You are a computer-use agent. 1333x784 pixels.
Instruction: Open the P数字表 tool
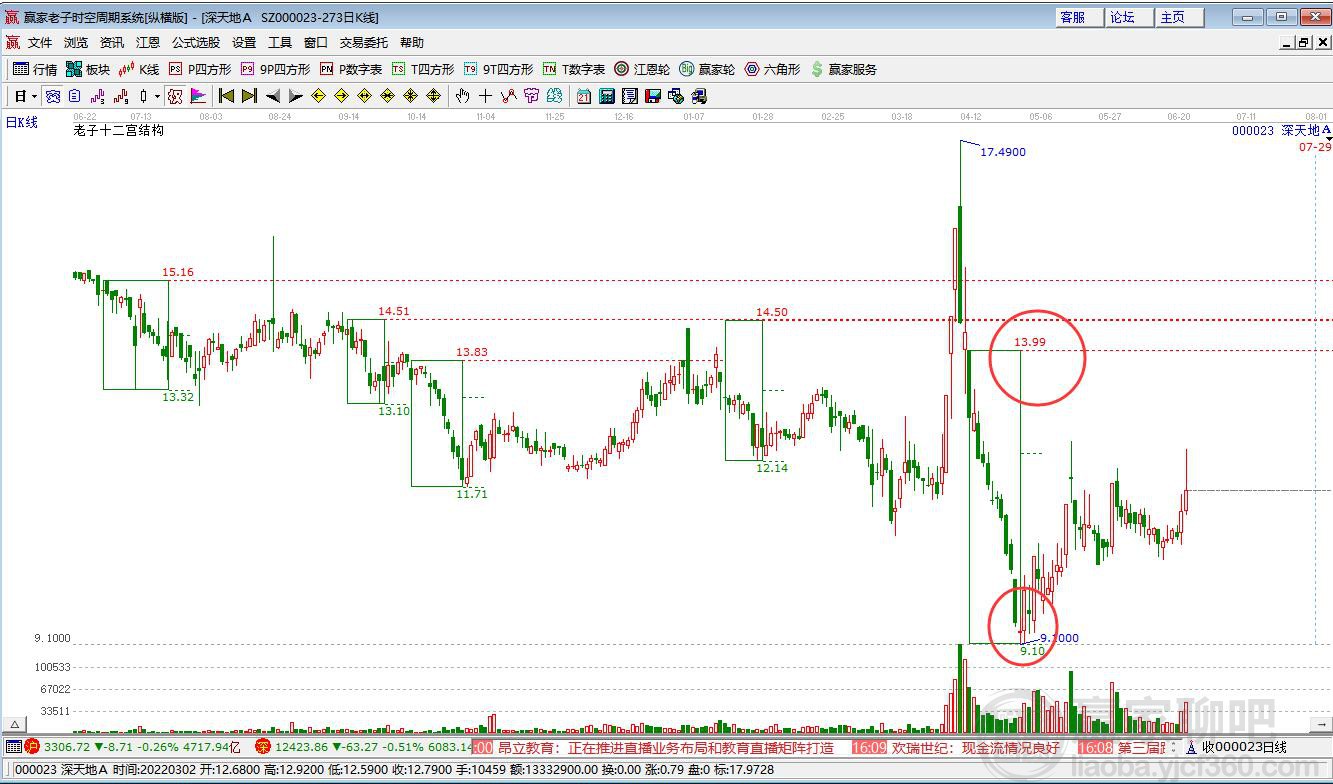click(x=351, y=69)
